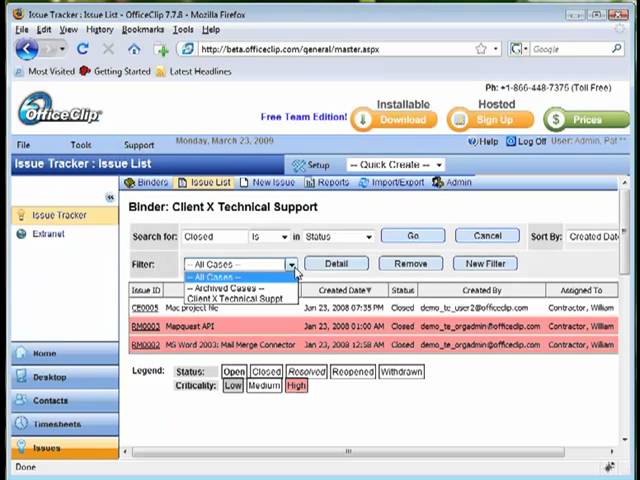Screen dimensions: 640x480
Task: Bookmark this page with the star icon
Action: [481, 49]
